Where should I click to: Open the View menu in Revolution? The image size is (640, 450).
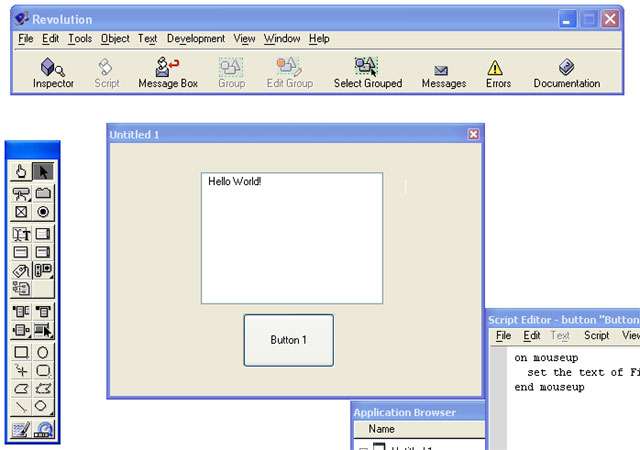tap(244, 39)
